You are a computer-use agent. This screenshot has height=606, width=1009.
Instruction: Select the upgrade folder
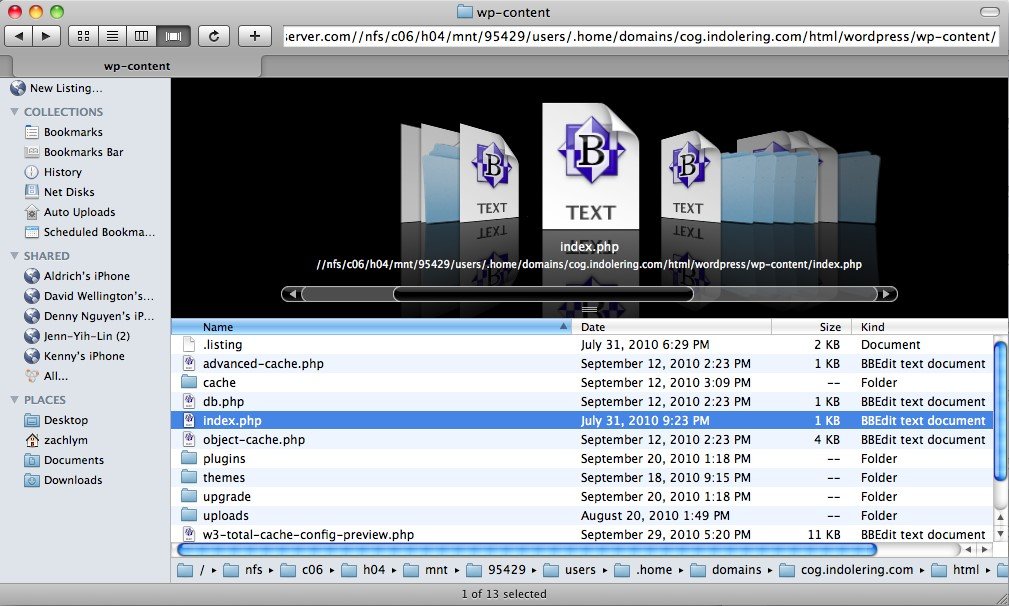[582, 497]
